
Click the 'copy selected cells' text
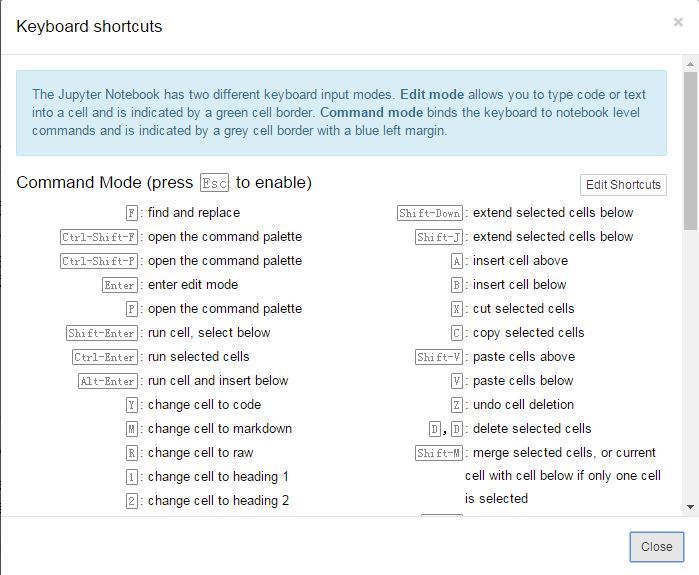pos(528,332)
